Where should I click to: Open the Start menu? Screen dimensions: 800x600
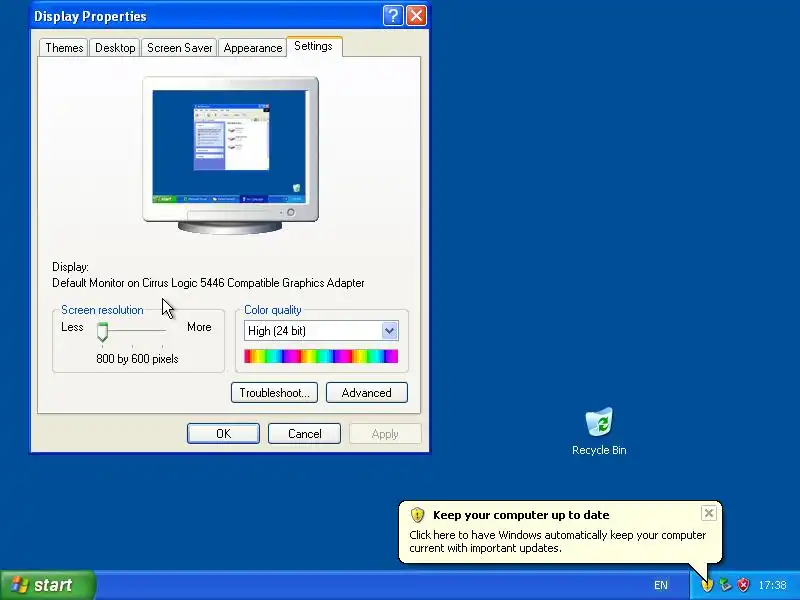[47, 585]
